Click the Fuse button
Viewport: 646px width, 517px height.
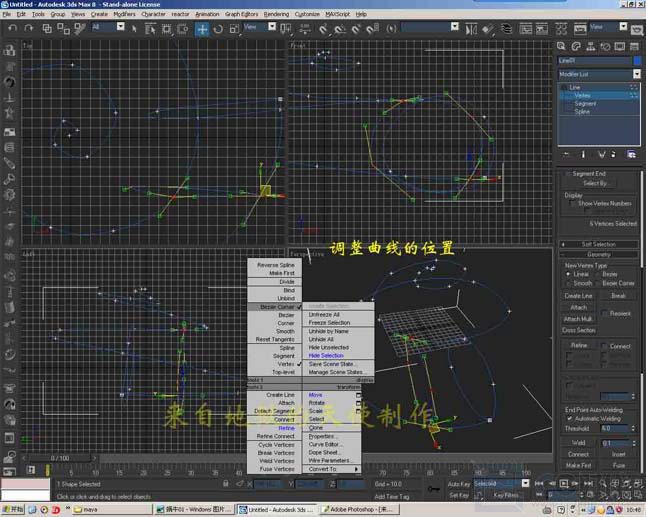point(619,466)
